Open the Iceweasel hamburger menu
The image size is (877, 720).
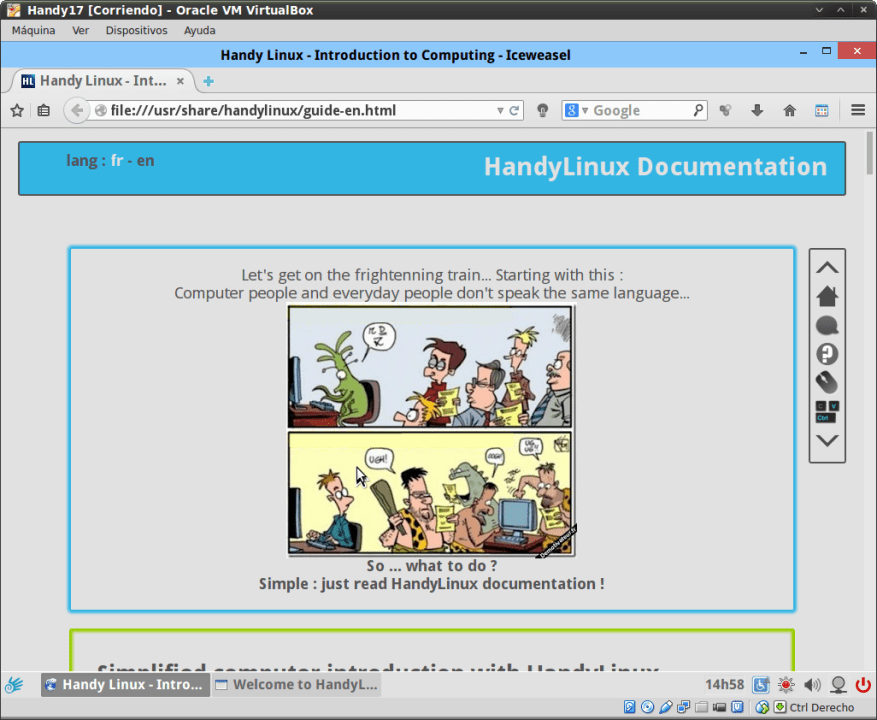pyautogui.click(x=857, y=110)
